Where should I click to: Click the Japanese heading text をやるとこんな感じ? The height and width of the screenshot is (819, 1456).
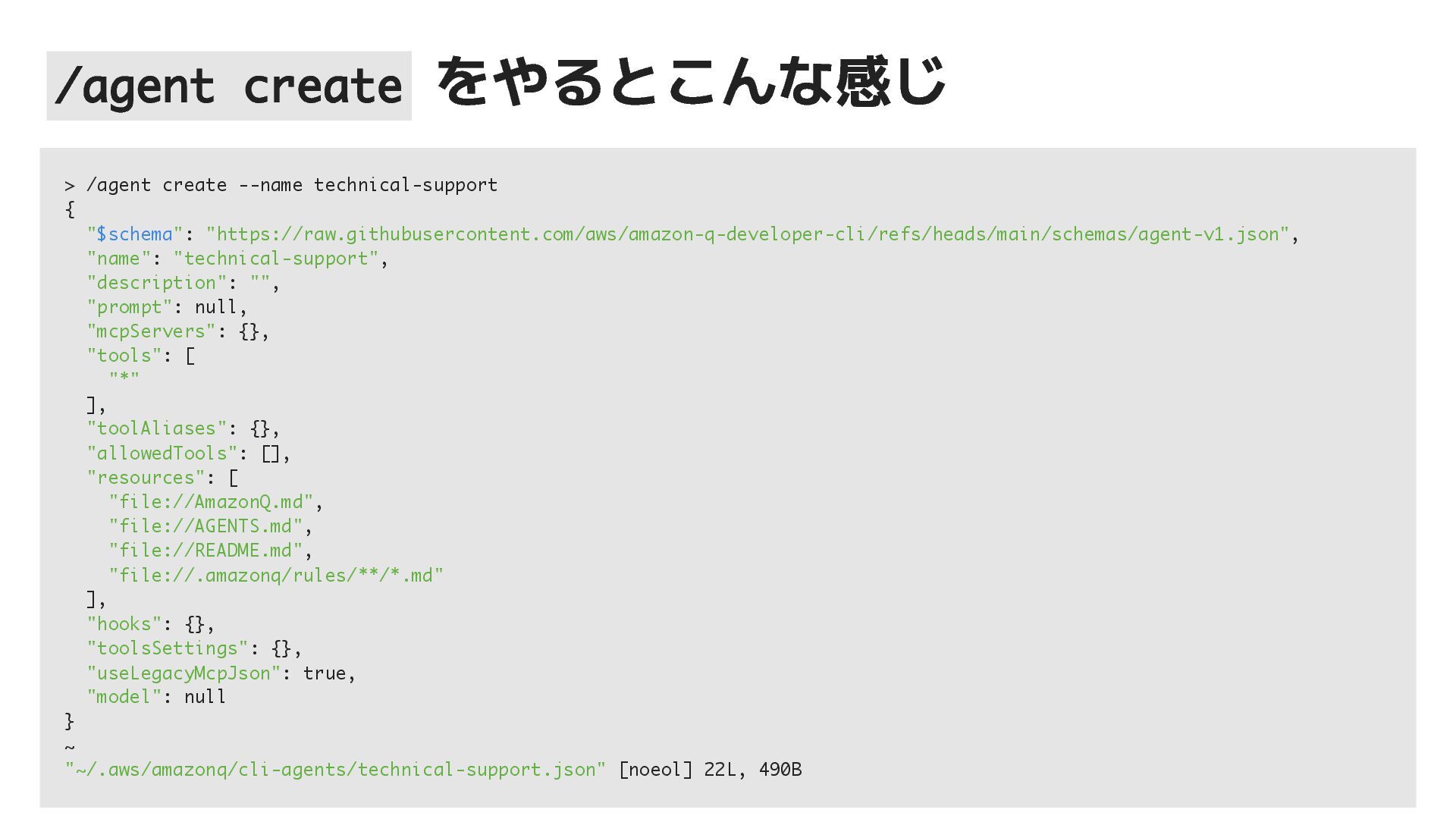click(690, 82)
